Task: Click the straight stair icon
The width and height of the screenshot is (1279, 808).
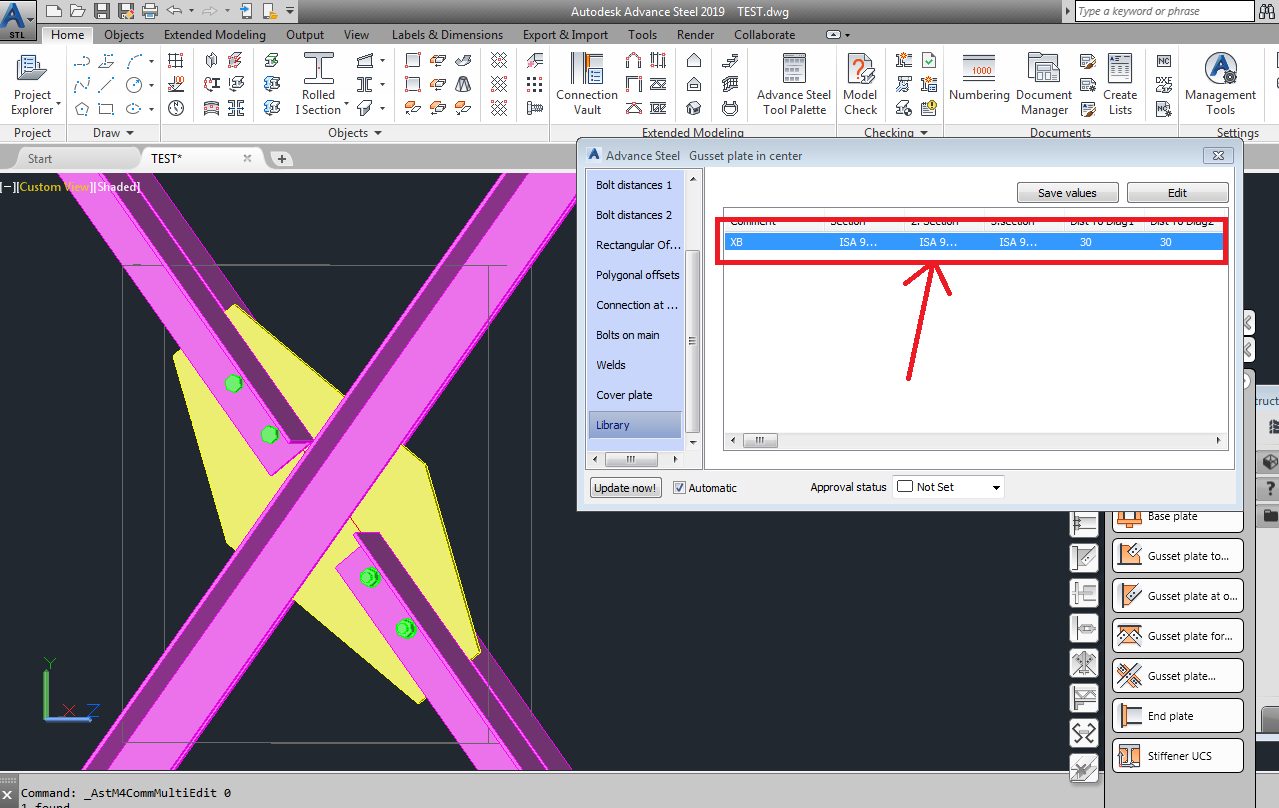Action: [731, 61]
